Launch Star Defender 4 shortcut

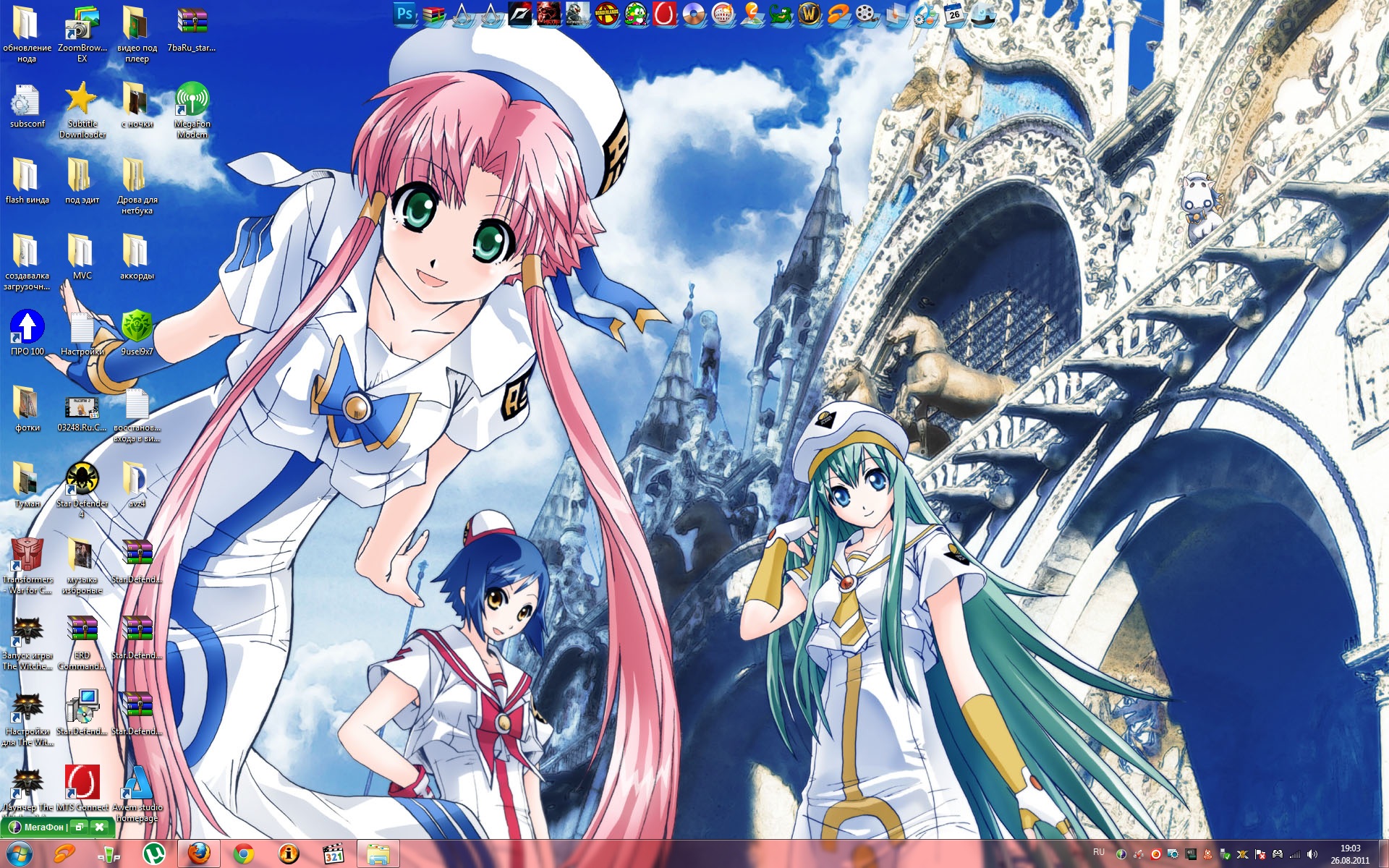(82, 489)
